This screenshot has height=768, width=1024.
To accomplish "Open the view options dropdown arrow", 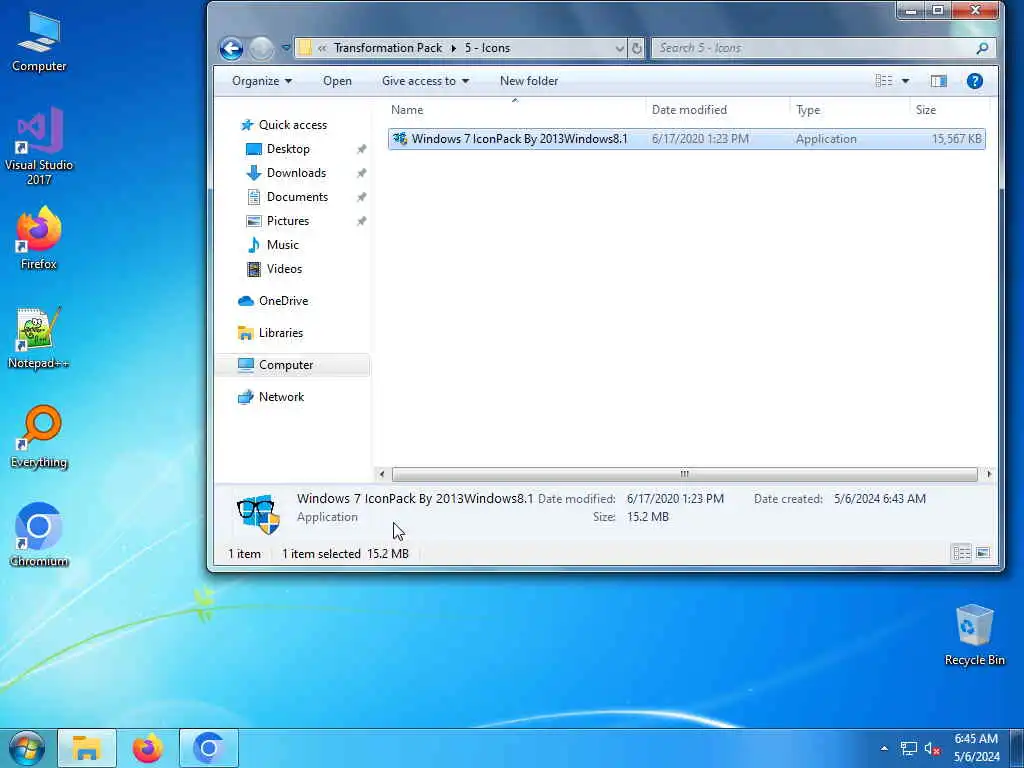I will (x=905, y=81).
